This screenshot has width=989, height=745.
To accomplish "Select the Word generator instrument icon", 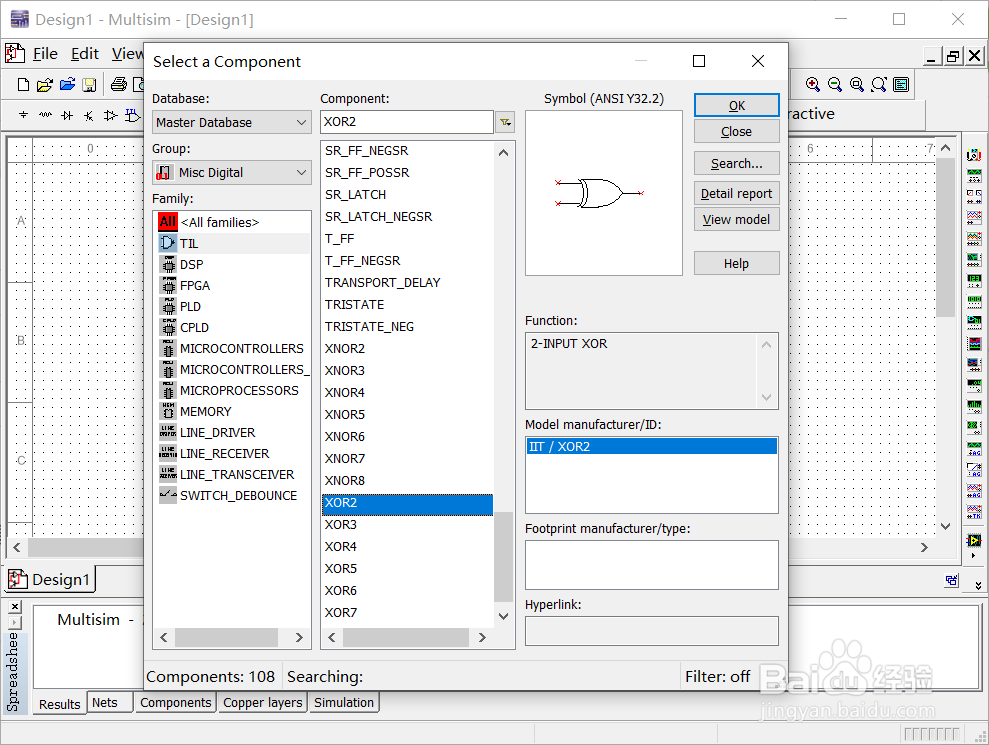I will coord(974,301).
